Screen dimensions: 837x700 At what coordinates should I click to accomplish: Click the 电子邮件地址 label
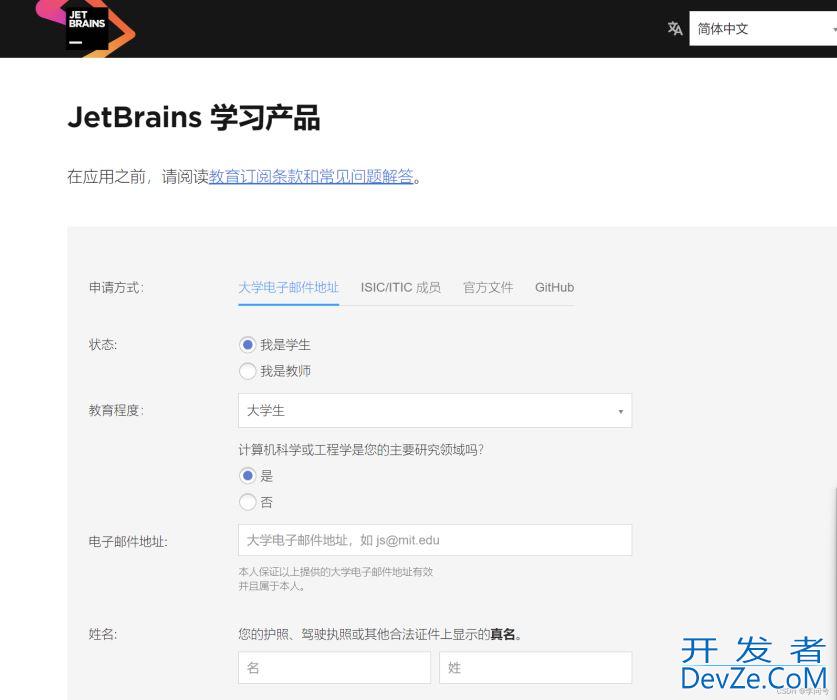pos(128,542)
